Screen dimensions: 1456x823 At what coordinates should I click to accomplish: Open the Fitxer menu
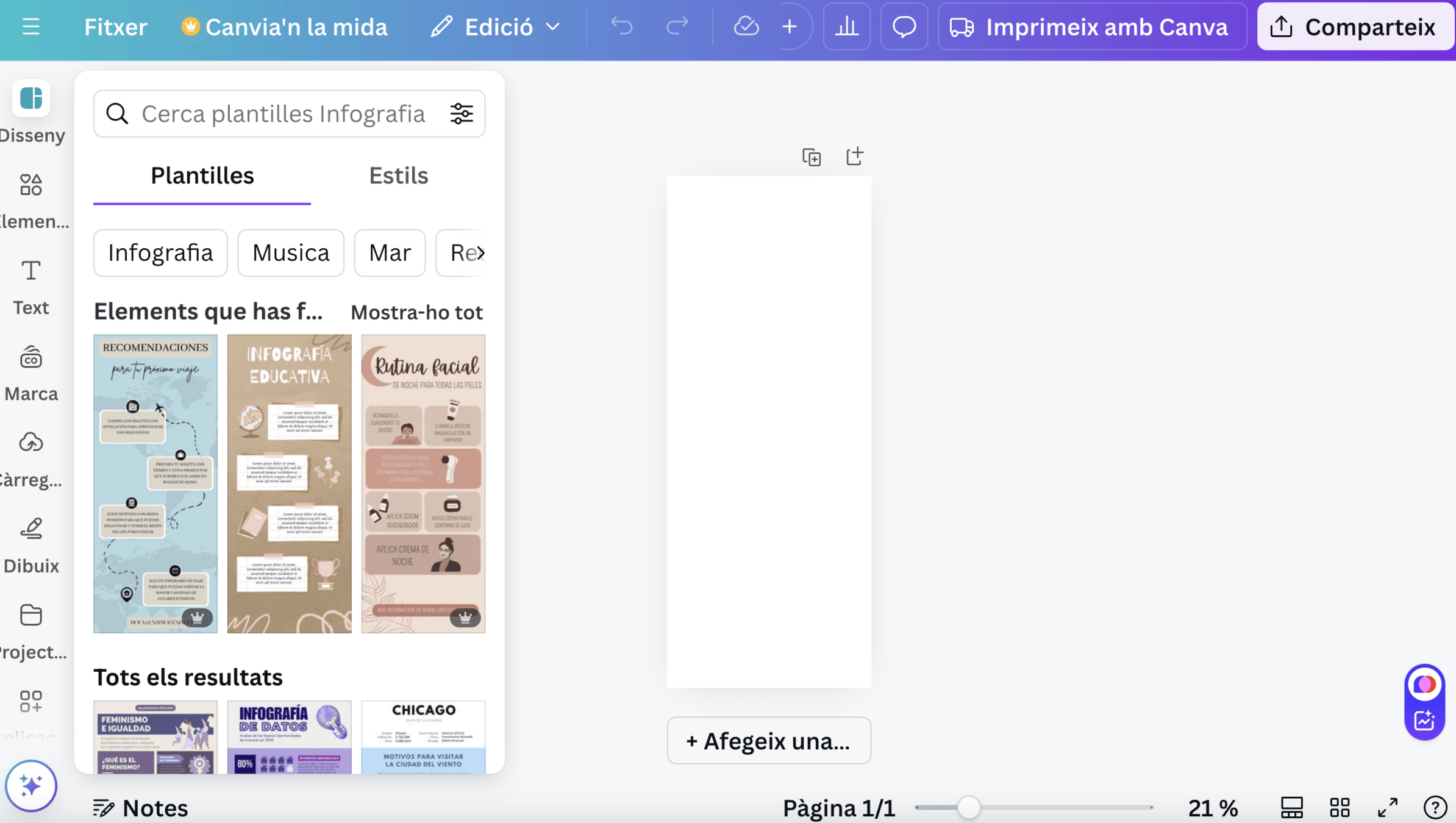coord(115,27)
